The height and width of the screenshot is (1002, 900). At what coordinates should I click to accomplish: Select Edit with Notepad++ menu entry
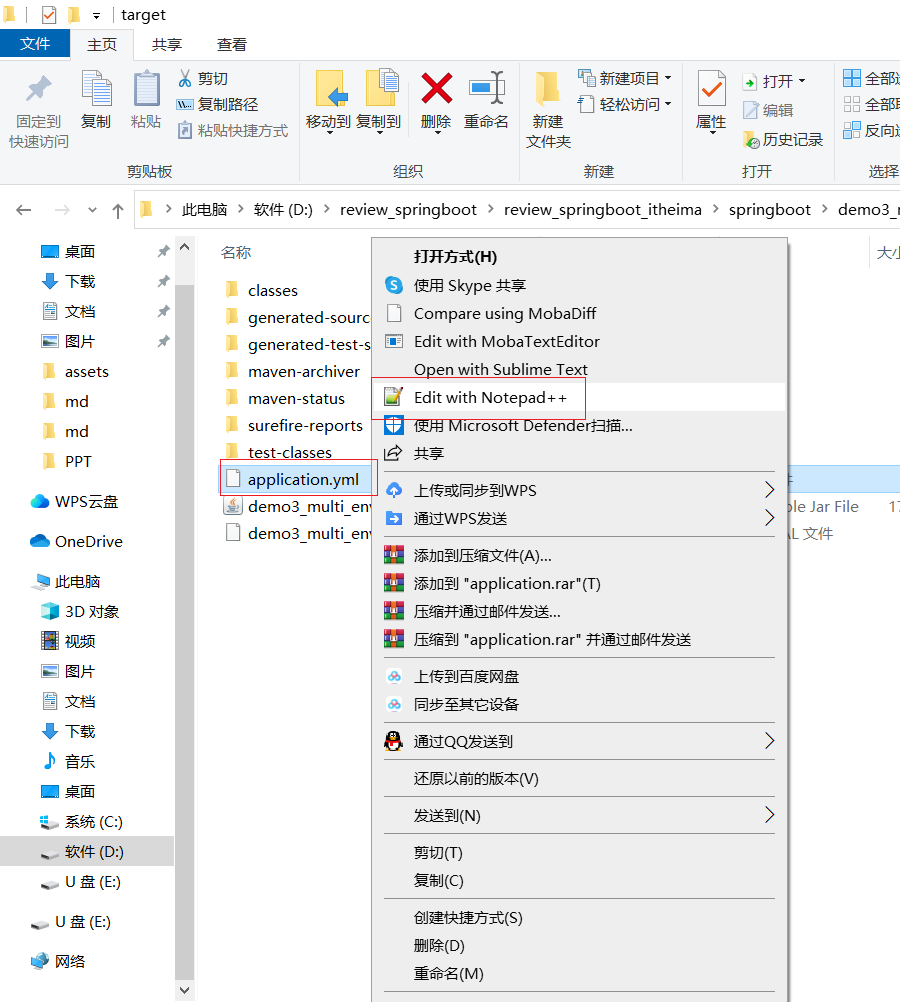pyautogui.click(x=490, y=397)
